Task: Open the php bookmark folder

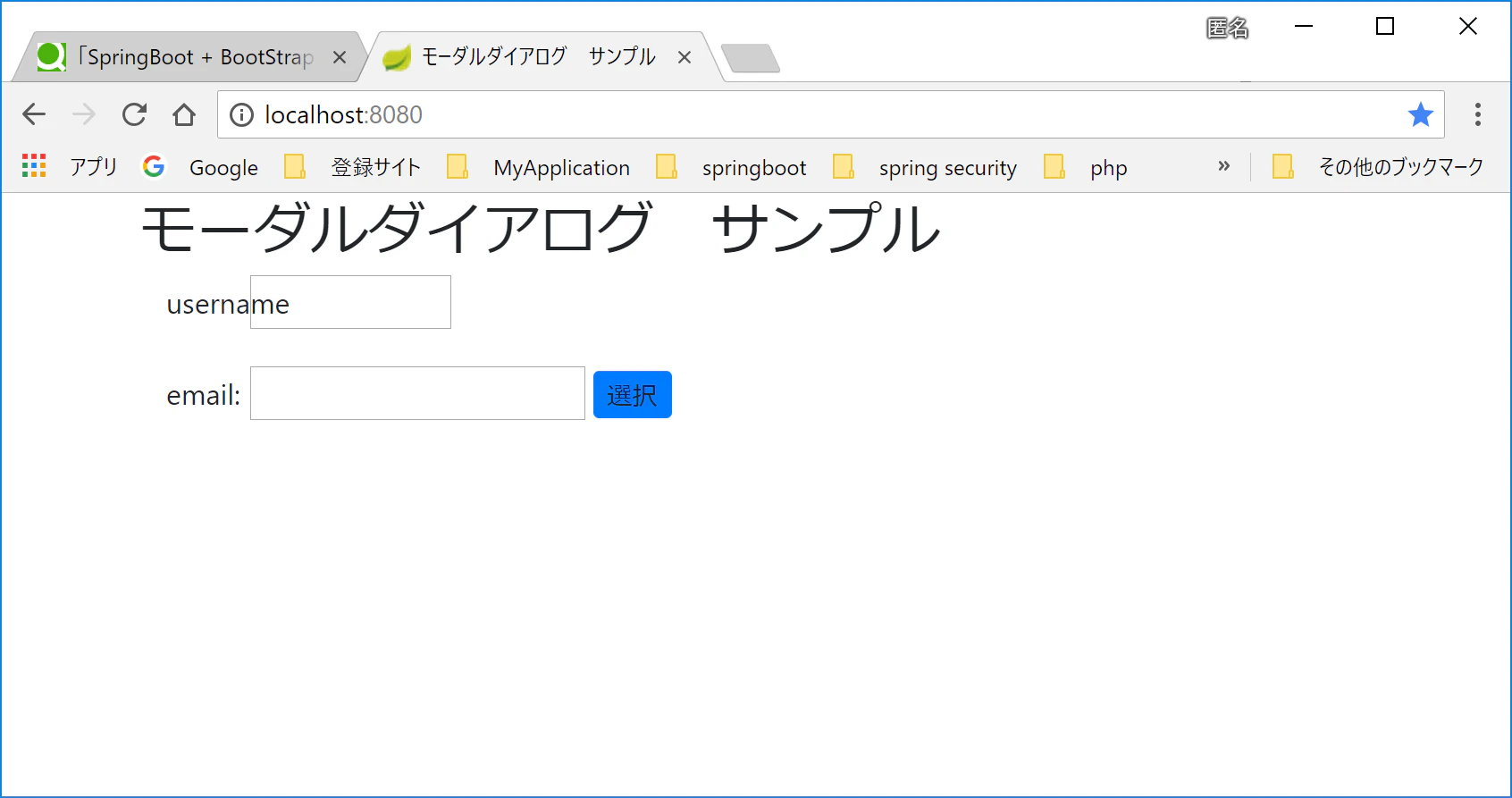Action: tap(1086, 167)
